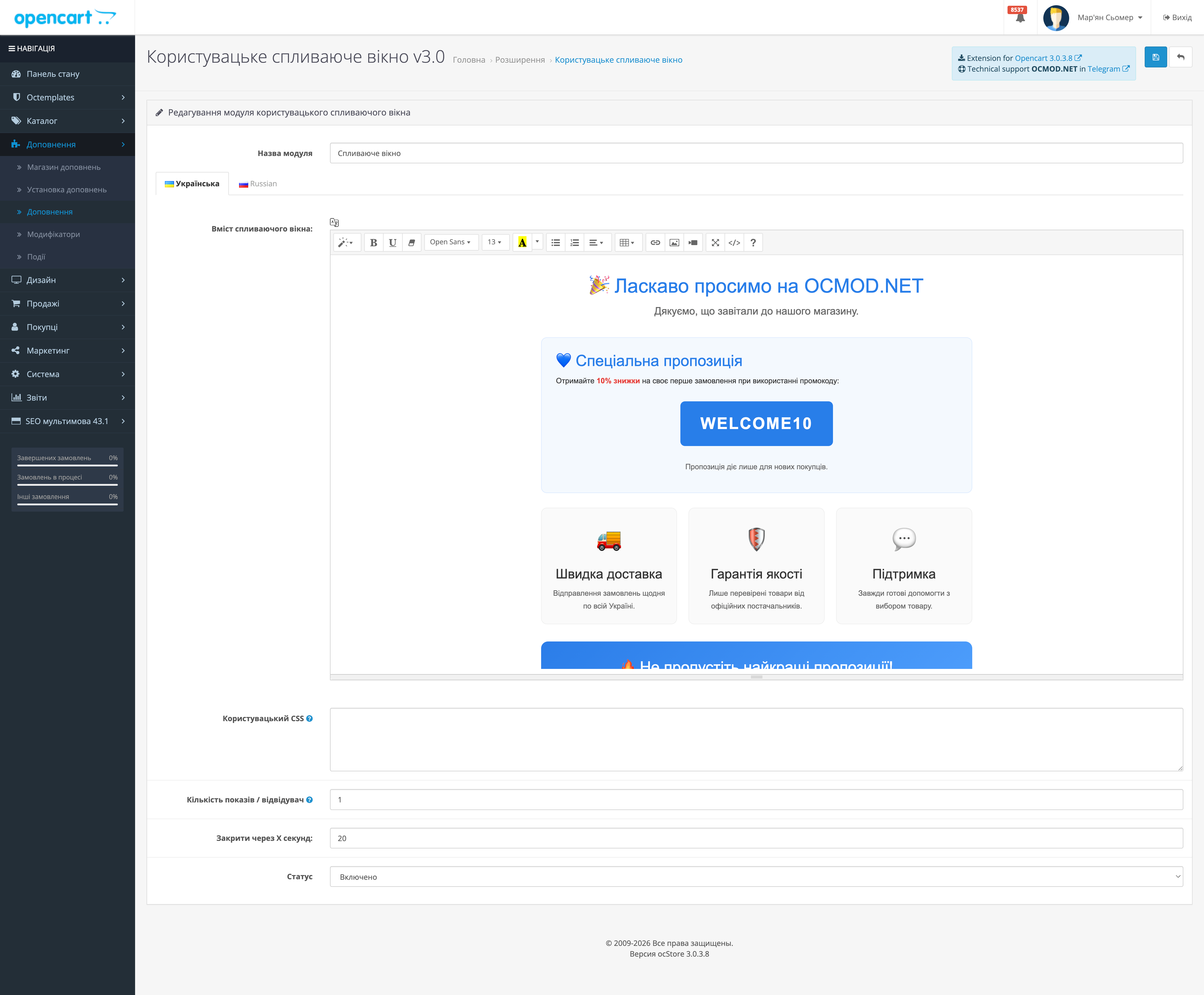Open the Opencart 3.0.3.8 extension link
The height and width of the screenshot is (995, 1204).
(x=1048, y=58)
